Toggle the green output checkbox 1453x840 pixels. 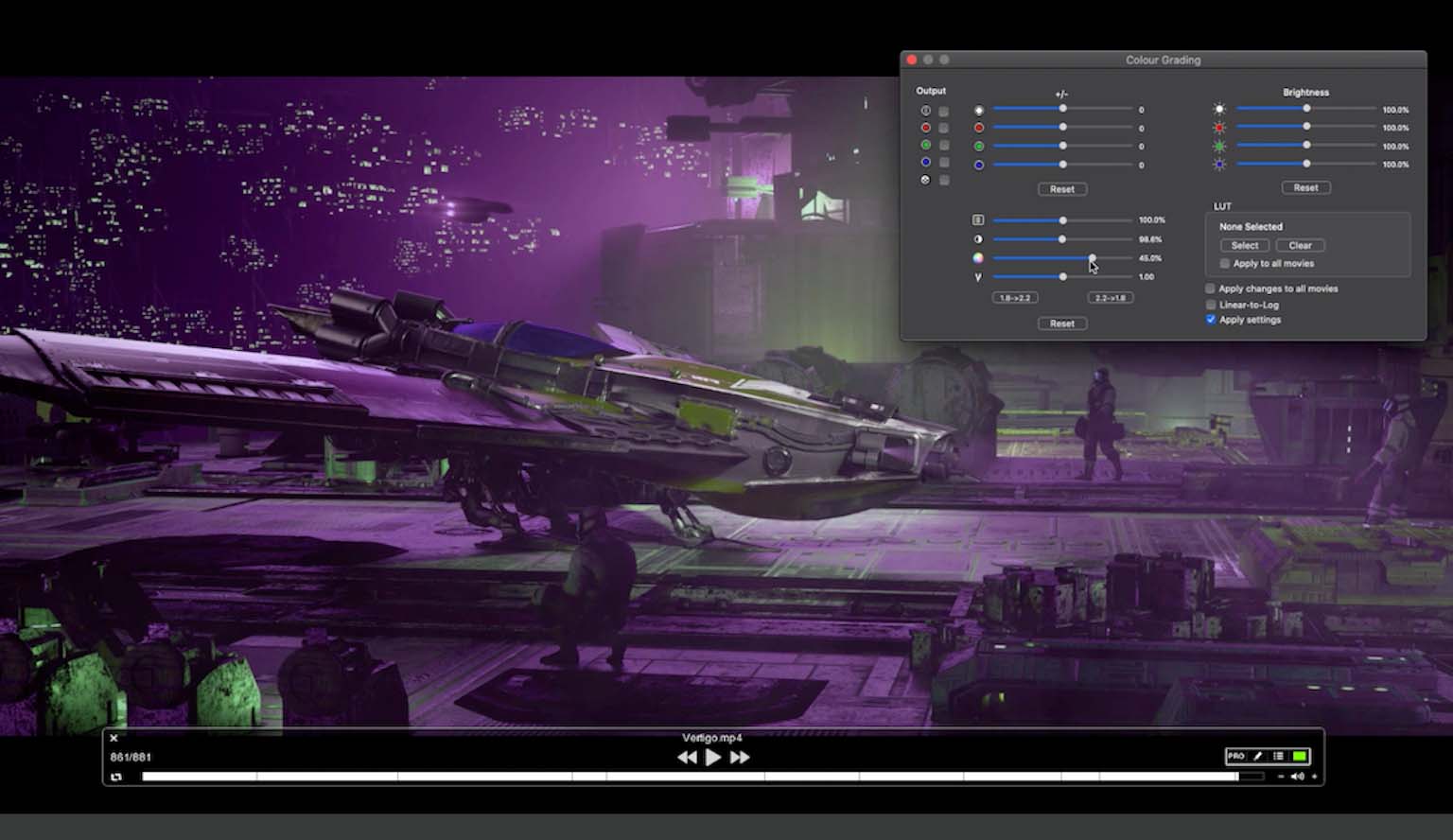[944, 145]
